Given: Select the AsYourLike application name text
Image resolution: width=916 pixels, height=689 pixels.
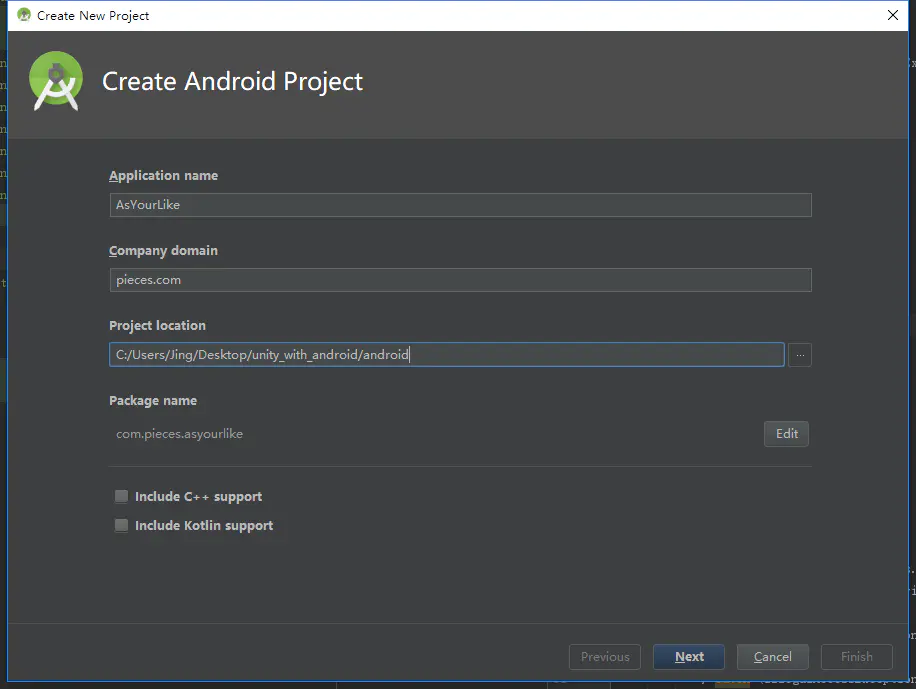Looking at the screenshot, I should 147,205.
